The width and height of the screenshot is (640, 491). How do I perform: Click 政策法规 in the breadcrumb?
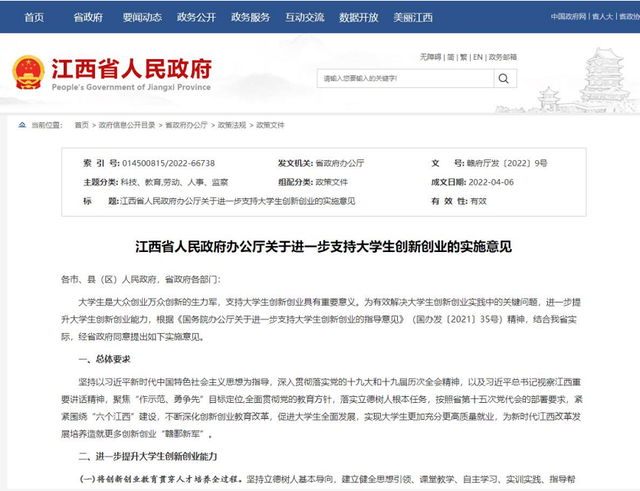click(231, 125)
